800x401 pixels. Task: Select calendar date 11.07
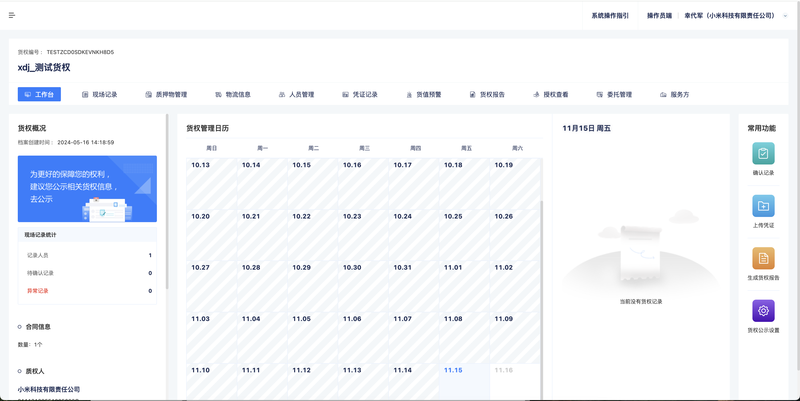tap(413, 338)
